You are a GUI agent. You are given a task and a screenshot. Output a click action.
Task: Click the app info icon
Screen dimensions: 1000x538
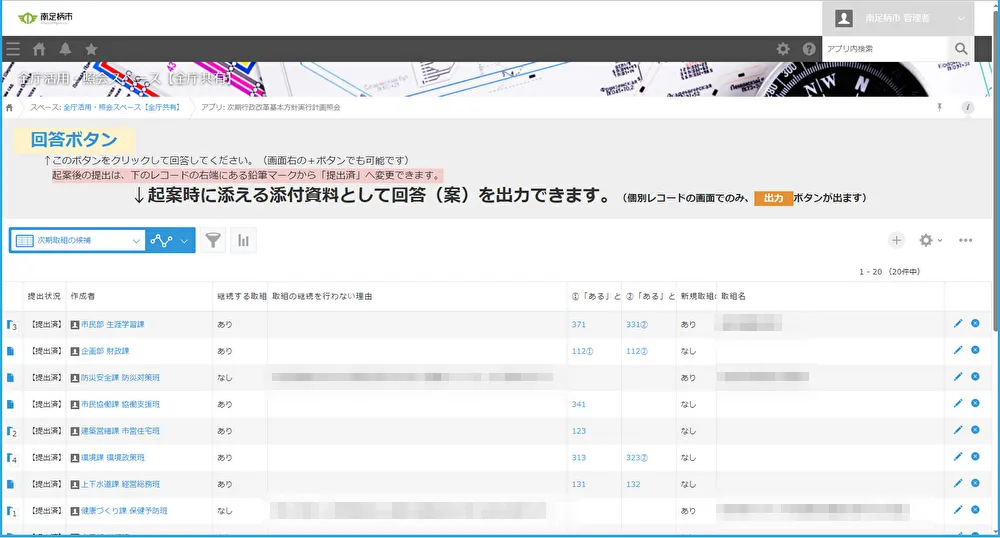[967, 107]
